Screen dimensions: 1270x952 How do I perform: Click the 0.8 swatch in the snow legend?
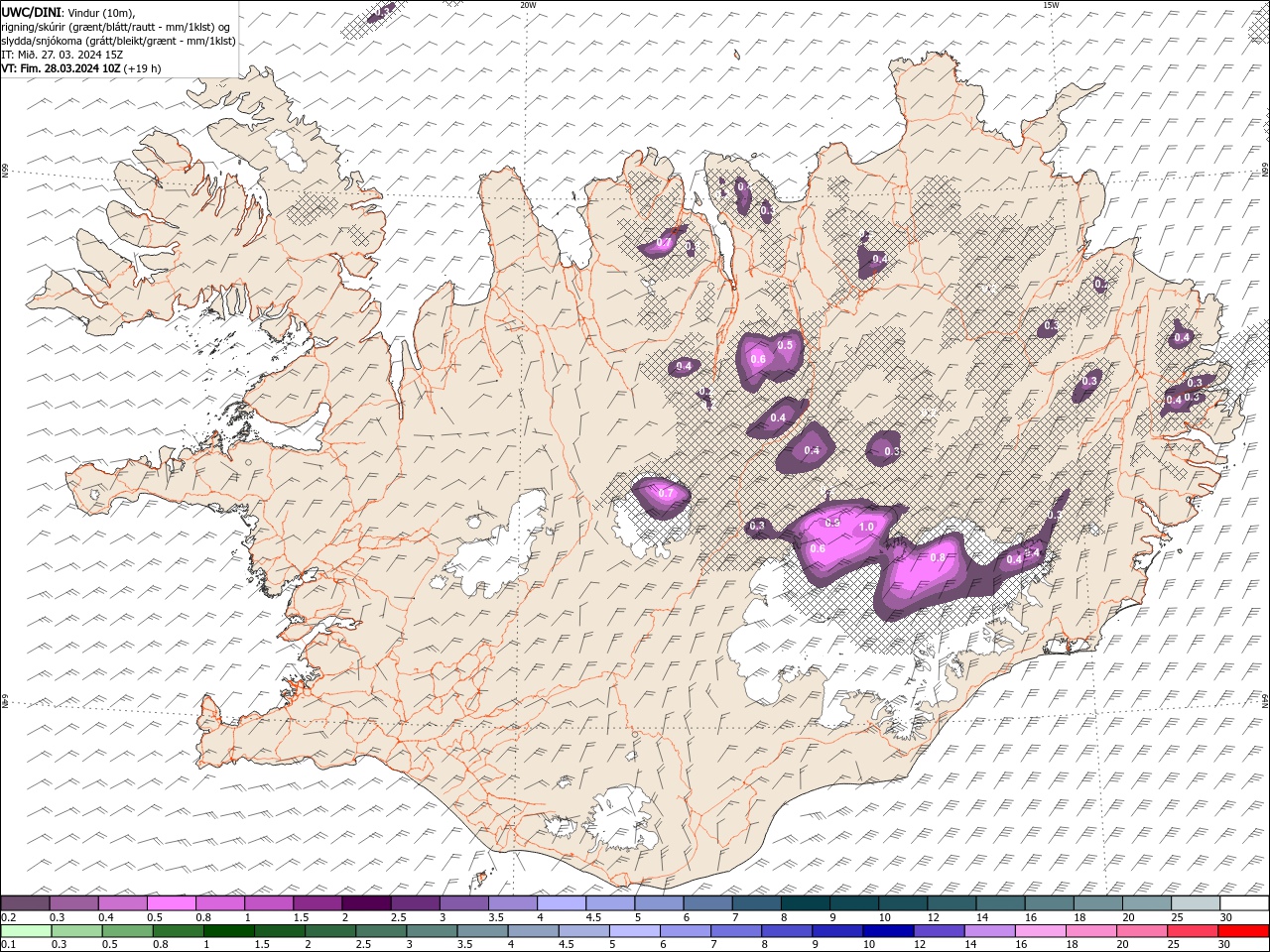(219, 902)
